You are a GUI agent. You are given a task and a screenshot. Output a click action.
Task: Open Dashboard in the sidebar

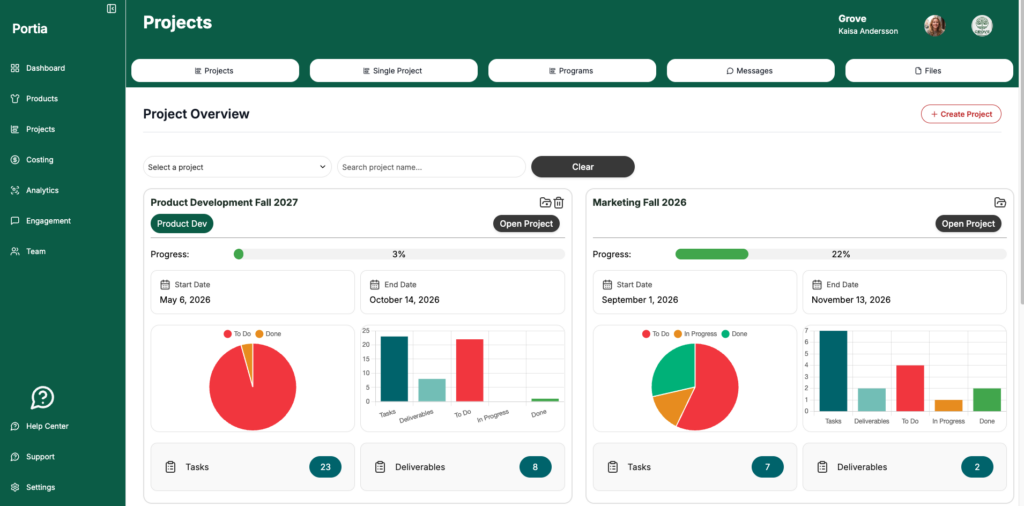coord(38,68)
